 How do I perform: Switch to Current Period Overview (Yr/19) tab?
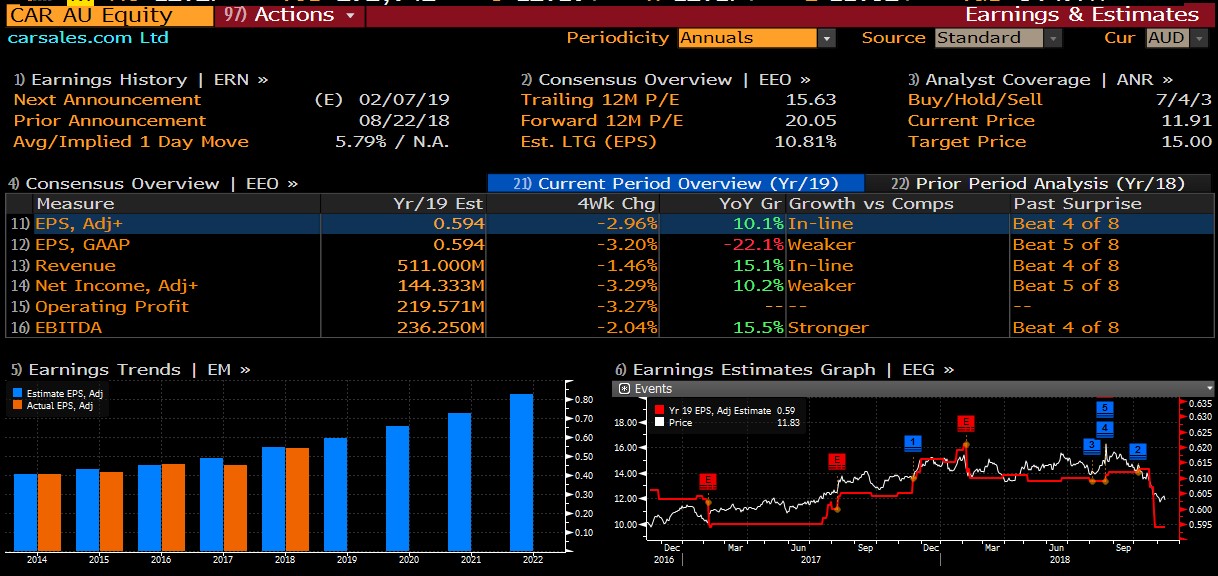tap(676, 183)
